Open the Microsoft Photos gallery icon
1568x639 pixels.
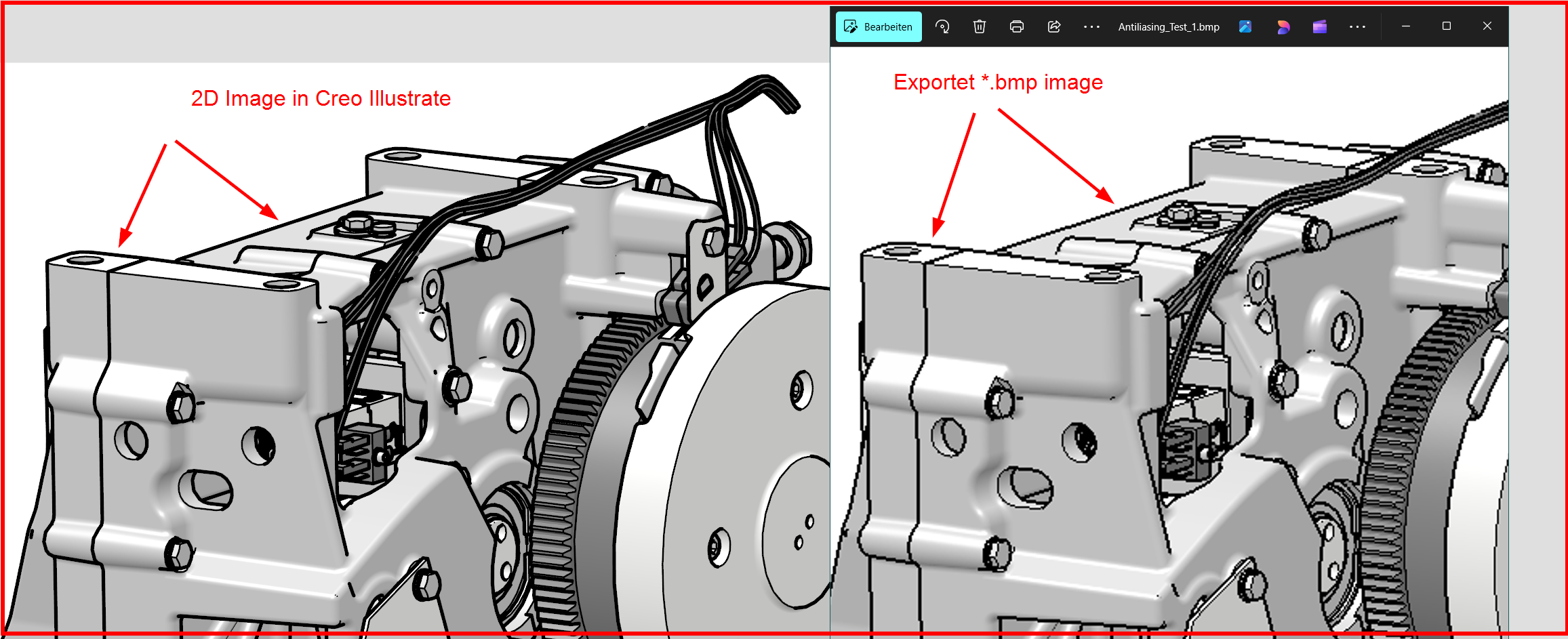(x=1246, y=26)
